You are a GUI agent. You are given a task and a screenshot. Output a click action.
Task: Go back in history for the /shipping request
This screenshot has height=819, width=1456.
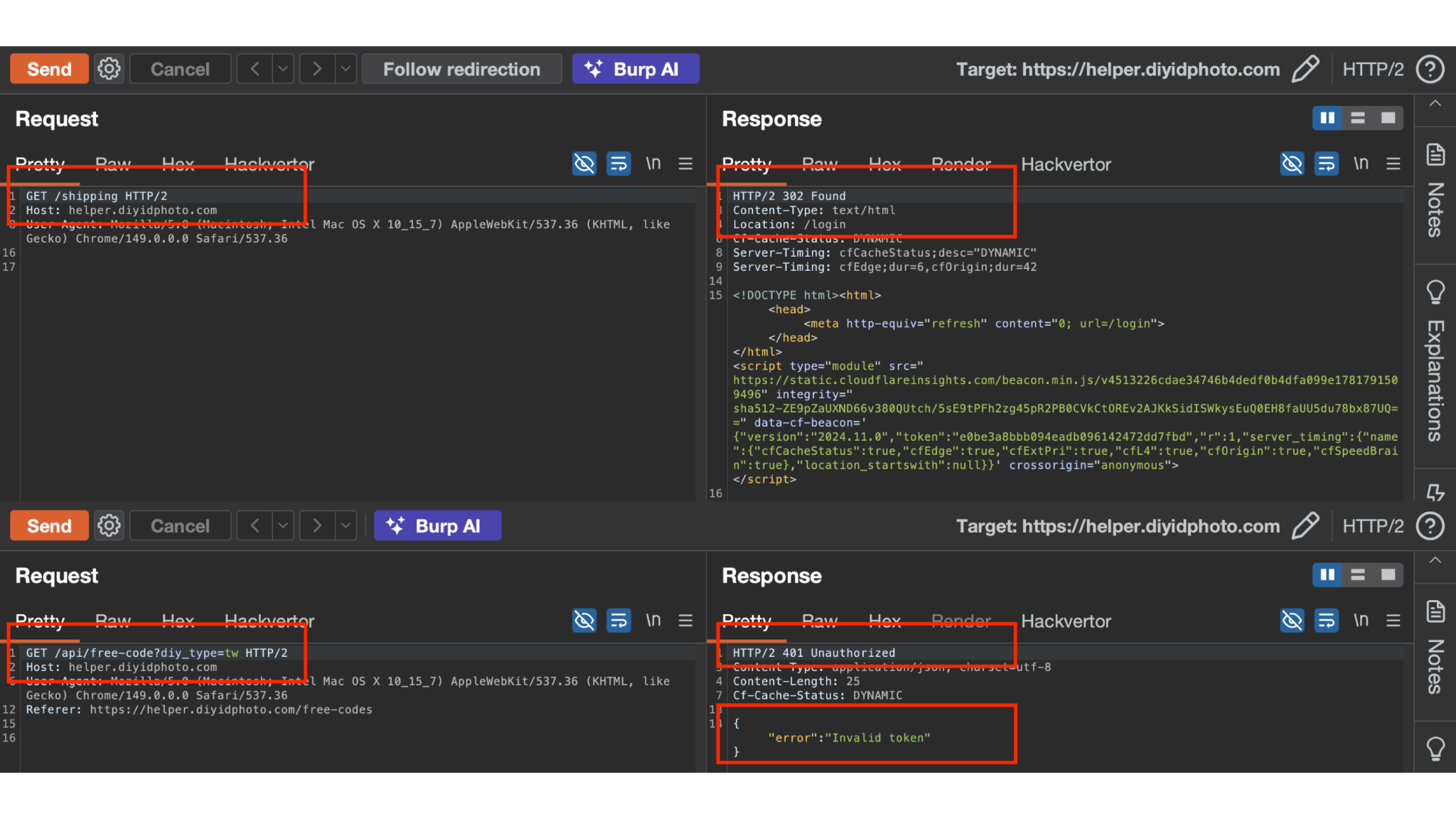255,69
